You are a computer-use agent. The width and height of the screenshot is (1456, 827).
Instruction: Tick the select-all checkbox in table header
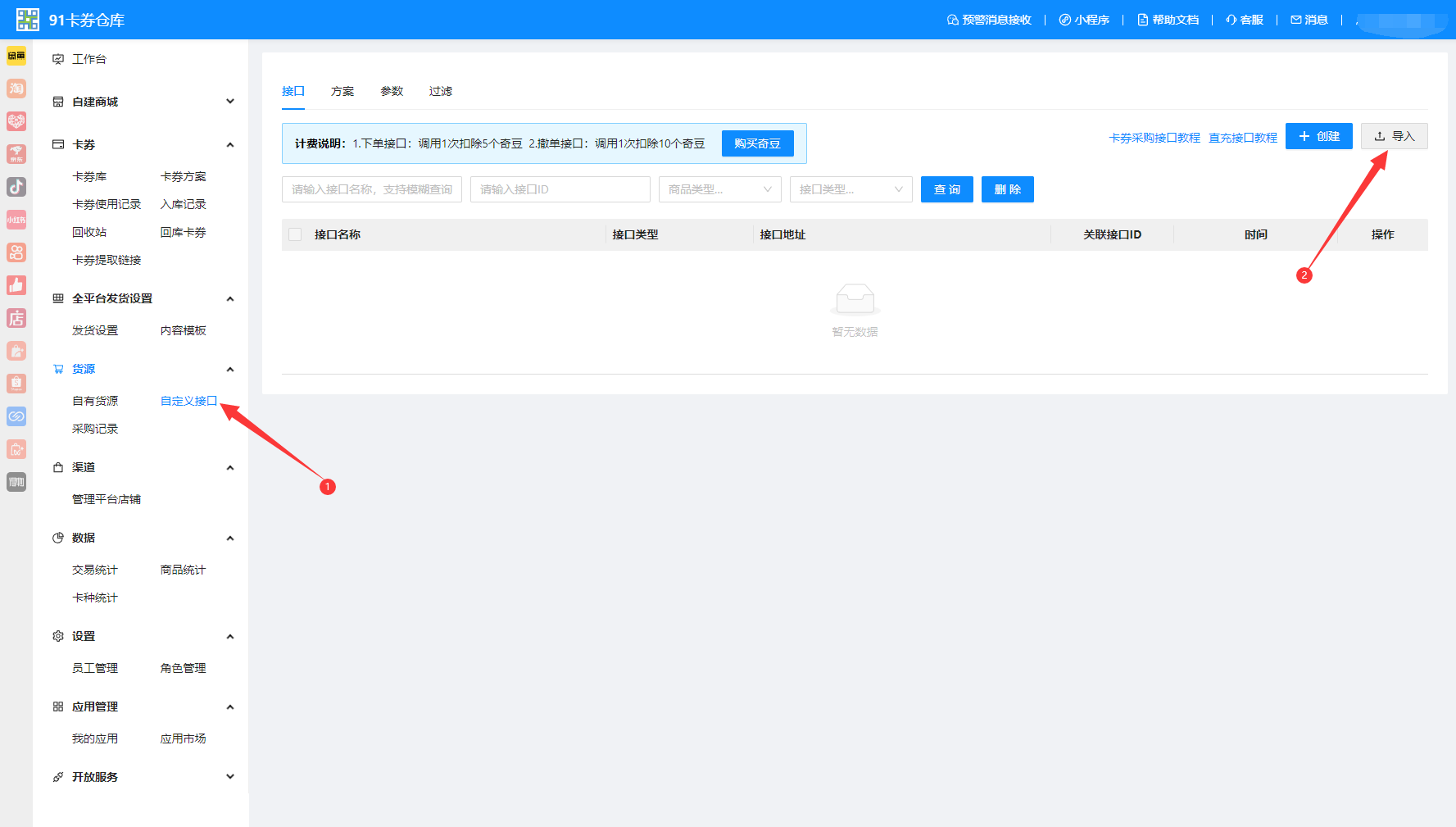coord(295,234)
